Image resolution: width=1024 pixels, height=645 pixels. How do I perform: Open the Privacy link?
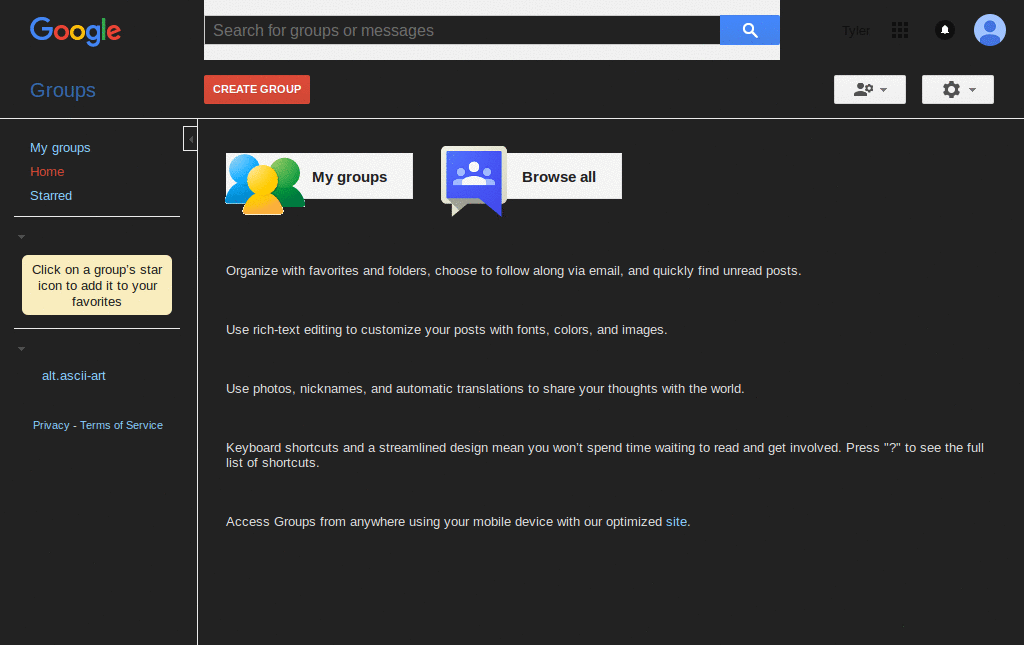(51, 425)
